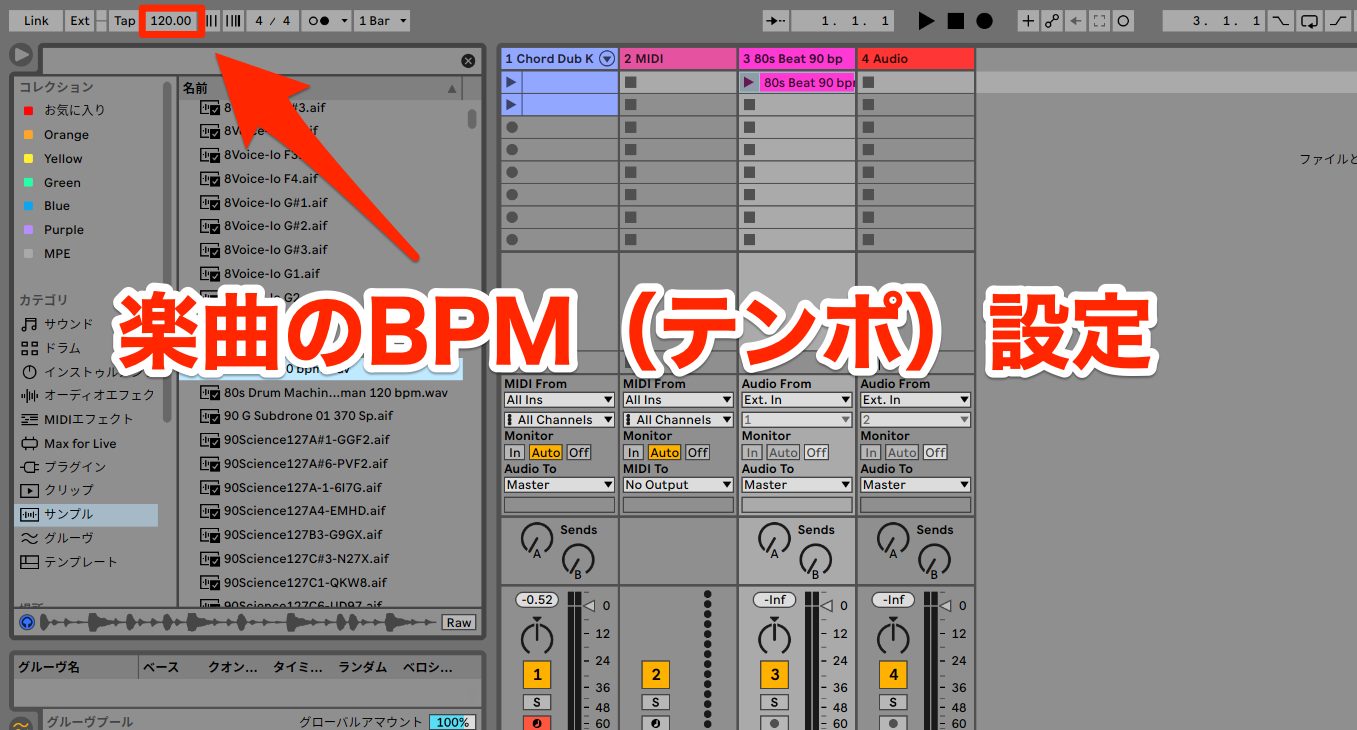Click the preview headphones icon

26,622
